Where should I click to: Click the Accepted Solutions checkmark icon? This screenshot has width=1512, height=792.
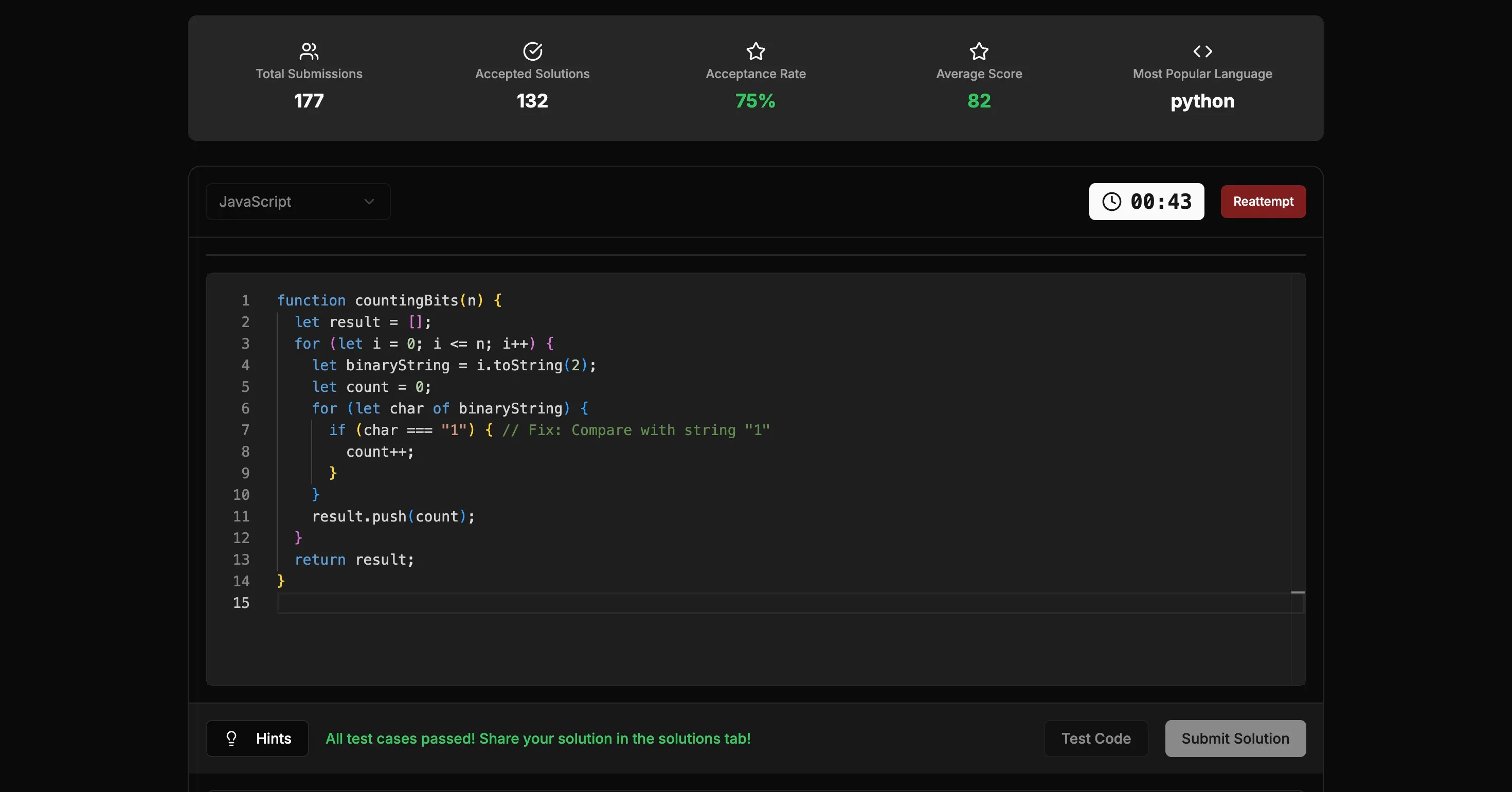click(532, 51)
